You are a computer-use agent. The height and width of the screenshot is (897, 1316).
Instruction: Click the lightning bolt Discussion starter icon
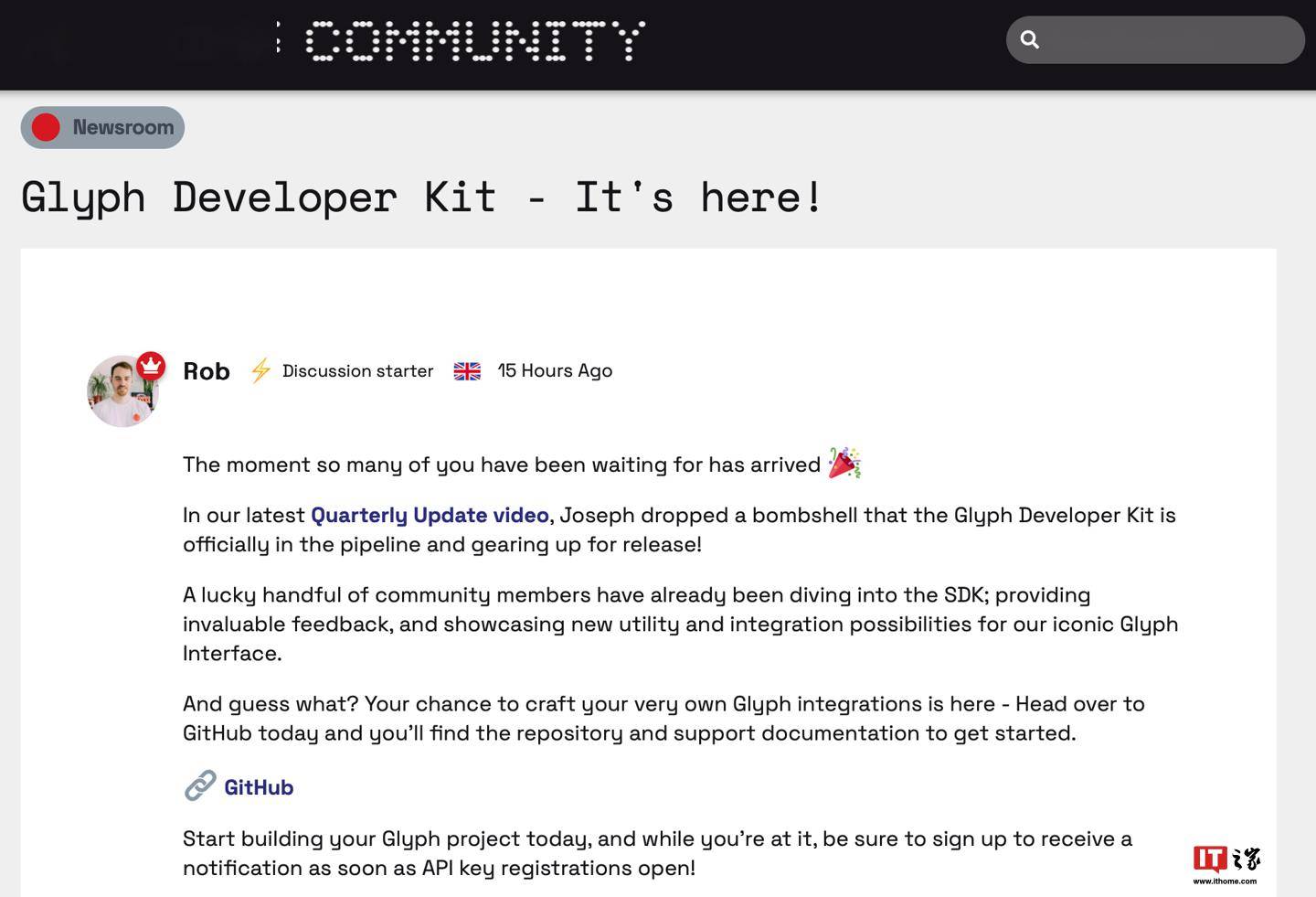coord(260,370)
